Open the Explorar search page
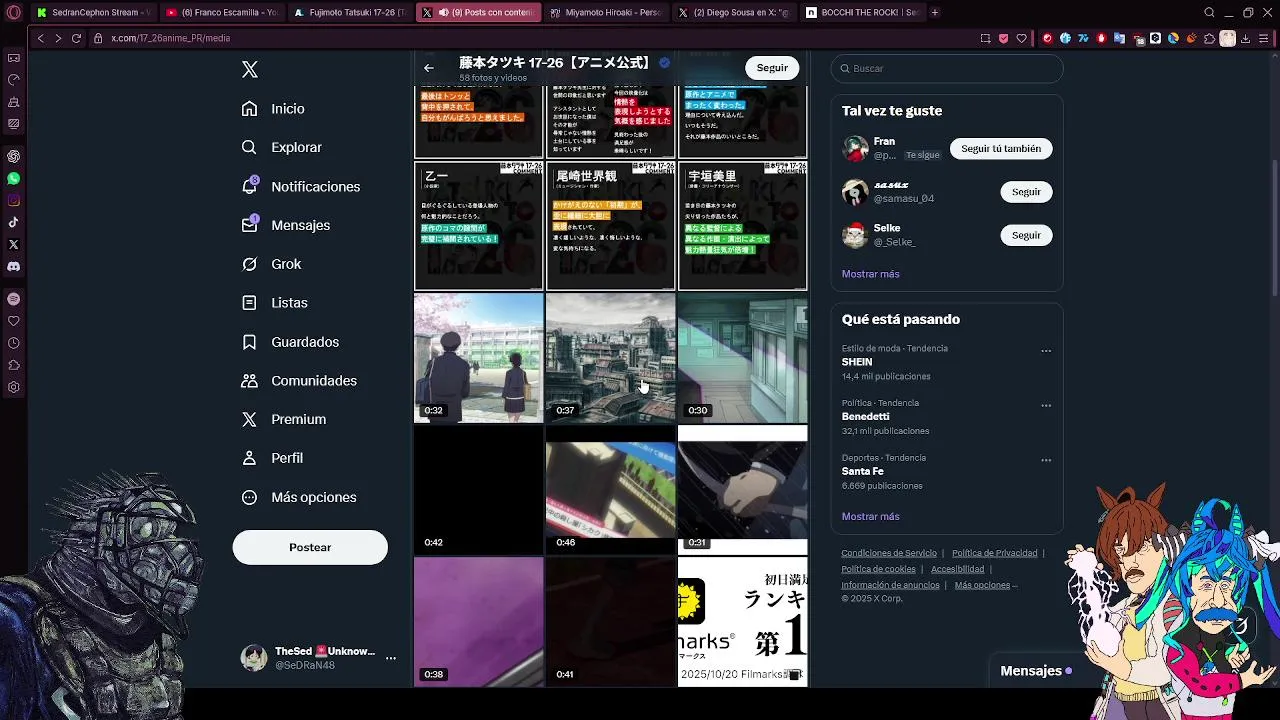 point(282,147)
